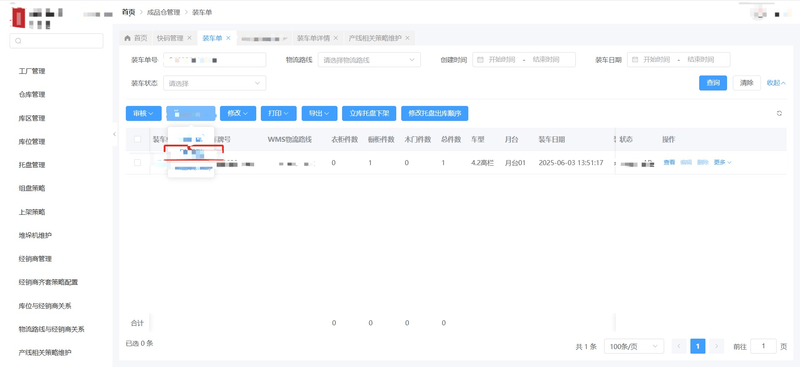The height and width of the screenshot is (367, 800).
Task: Expand the 审核 button dropdown
Action: point(143,113)
